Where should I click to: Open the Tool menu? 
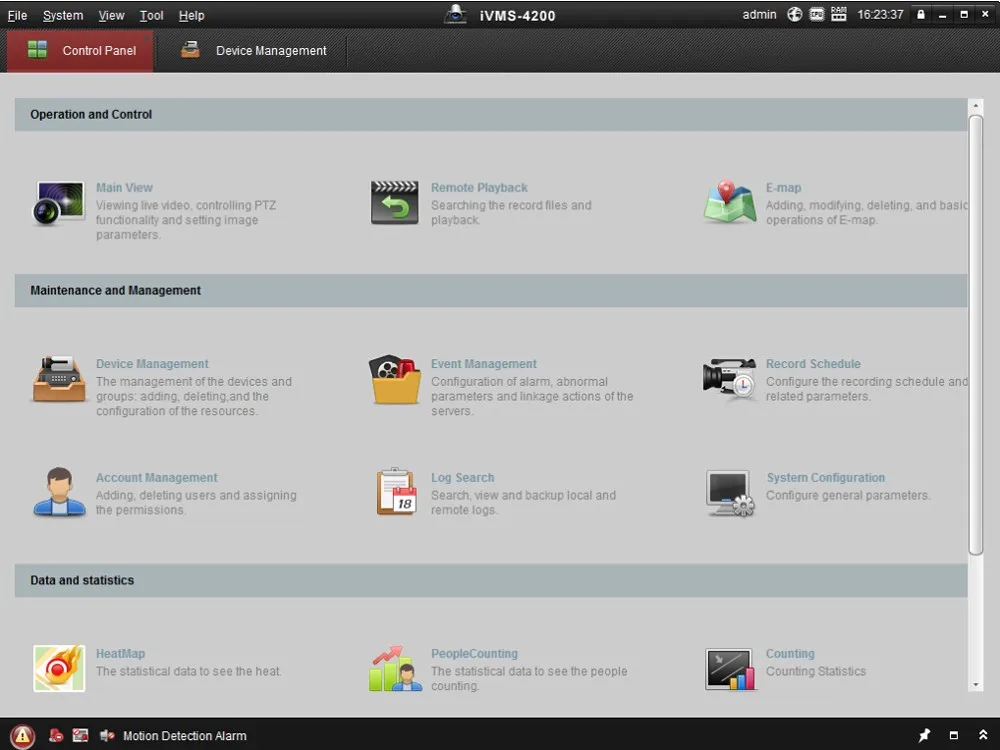pyautogui.click(x=151, y=15)
